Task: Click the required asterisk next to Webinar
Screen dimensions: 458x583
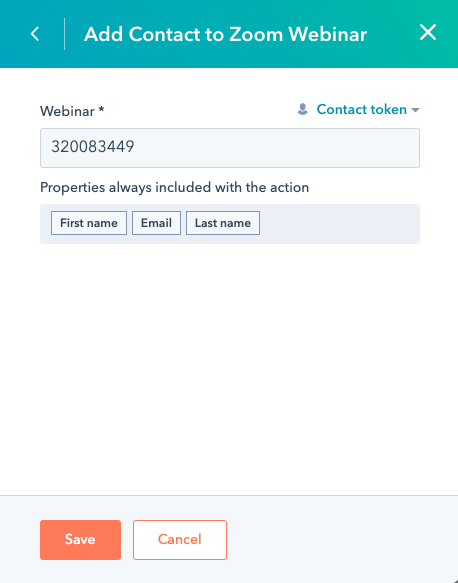Action: (101, 109)
